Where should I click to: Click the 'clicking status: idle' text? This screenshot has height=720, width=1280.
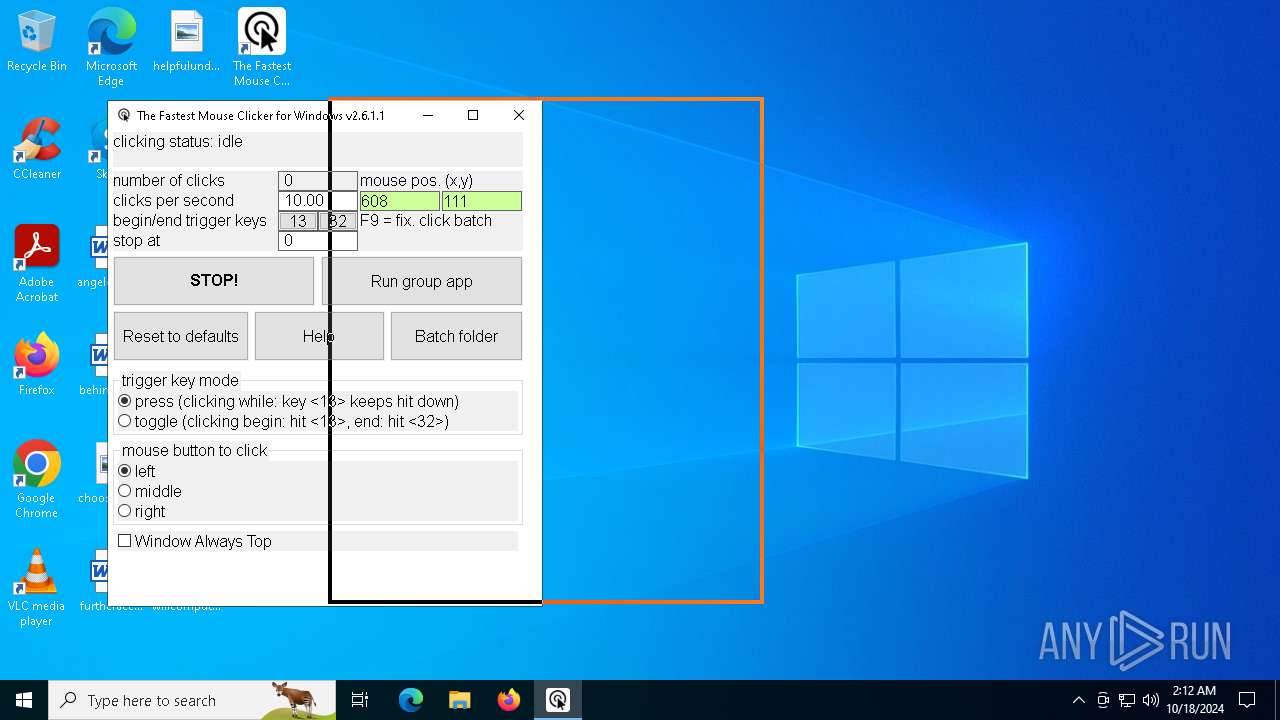click(178, 142)
